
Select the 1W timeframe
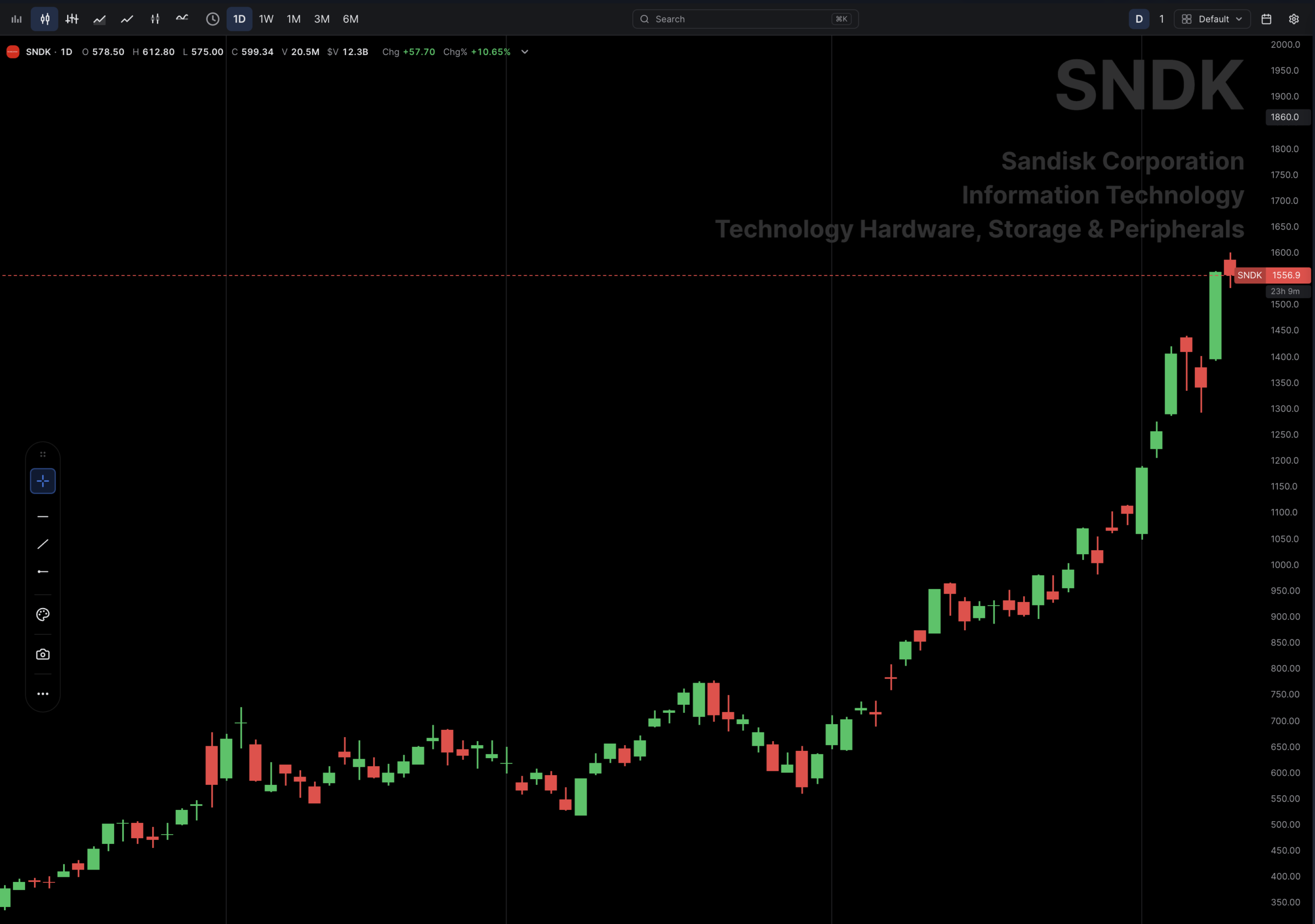266,19
